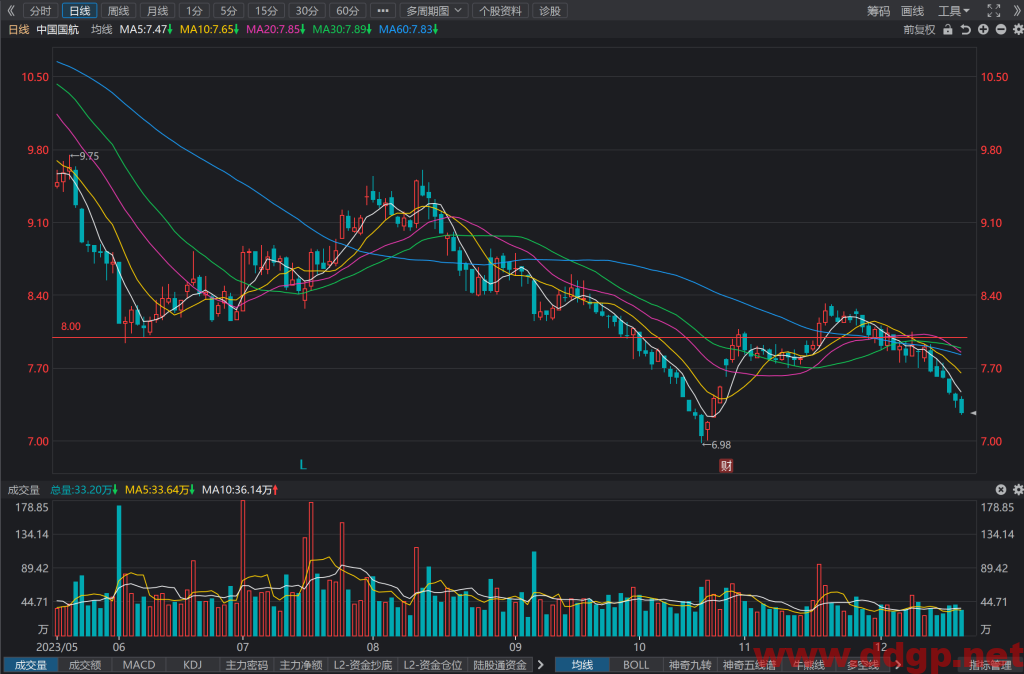Viewport: 1024px width, 674px height.
Task: Select 主力密码 indicator tab
Action: [x=247, y=665]
